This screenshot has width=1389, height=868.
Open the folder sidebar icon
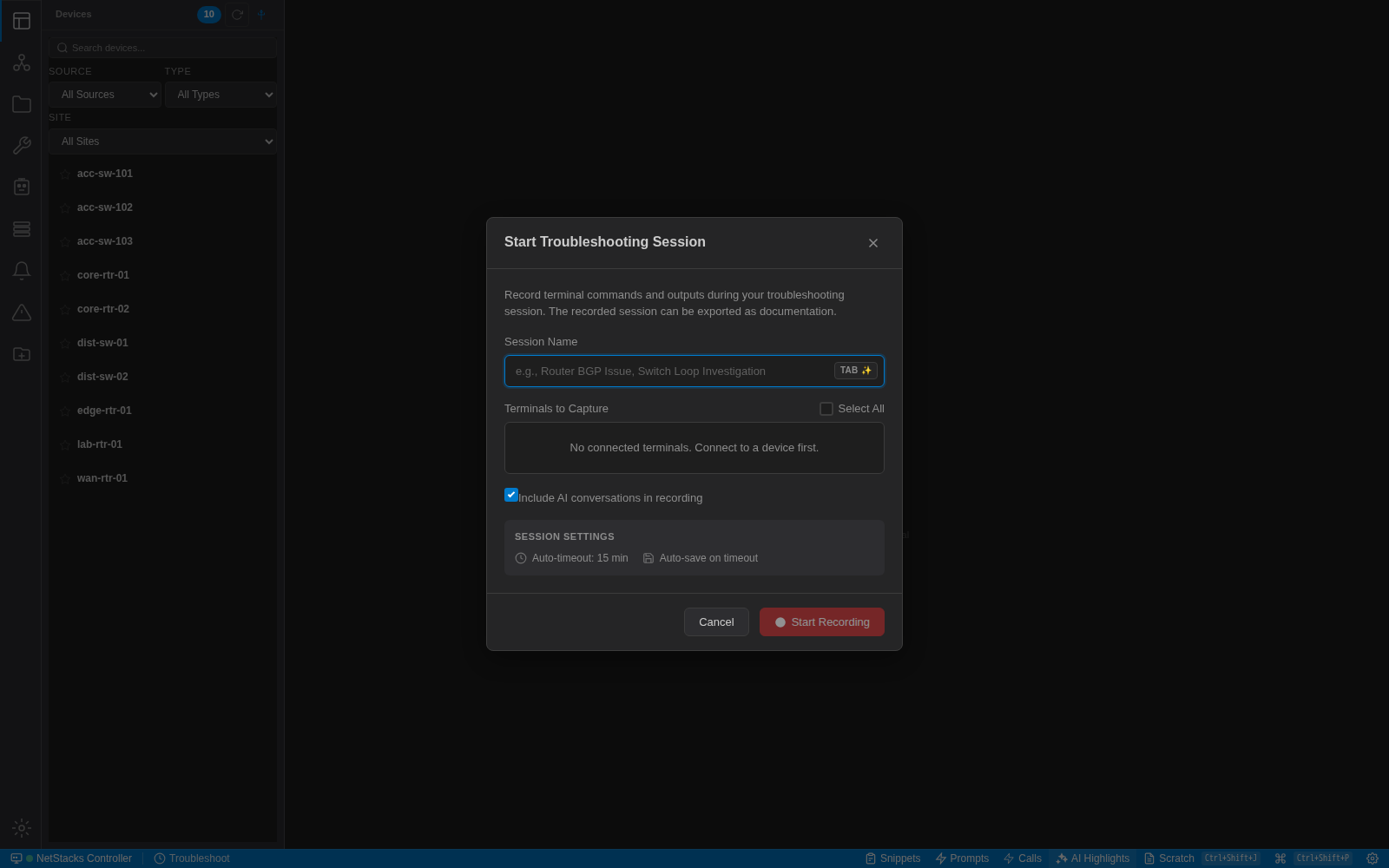coord(22,104)
